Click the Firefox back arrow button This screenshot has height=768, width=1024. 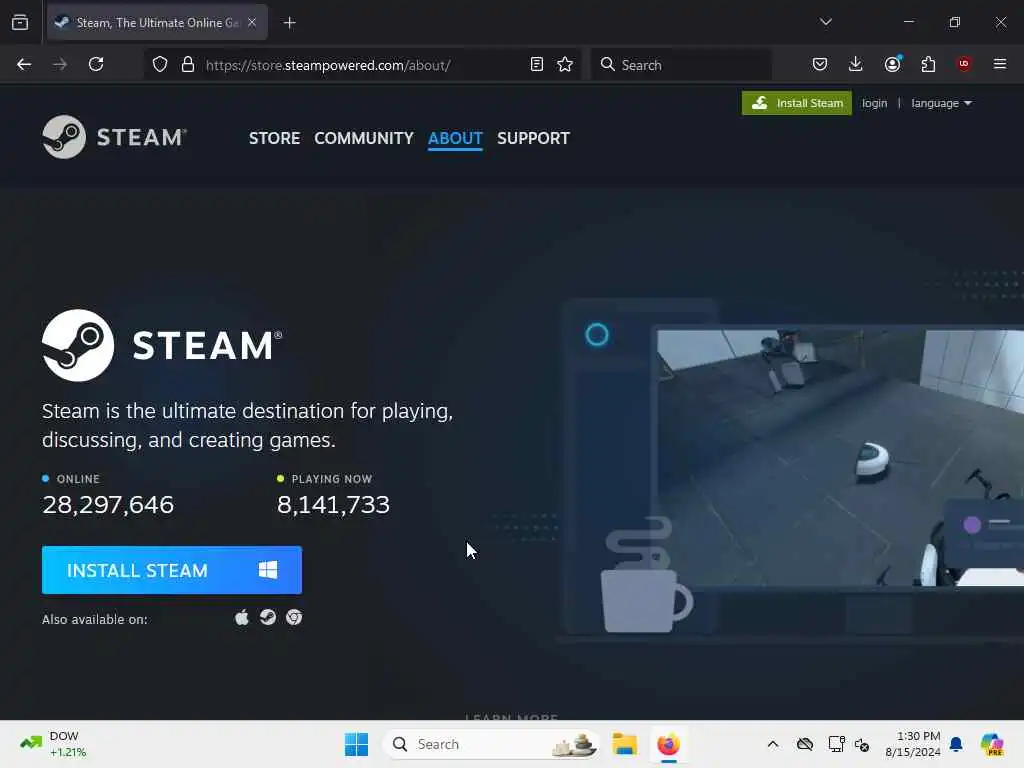tap(24, 65)
